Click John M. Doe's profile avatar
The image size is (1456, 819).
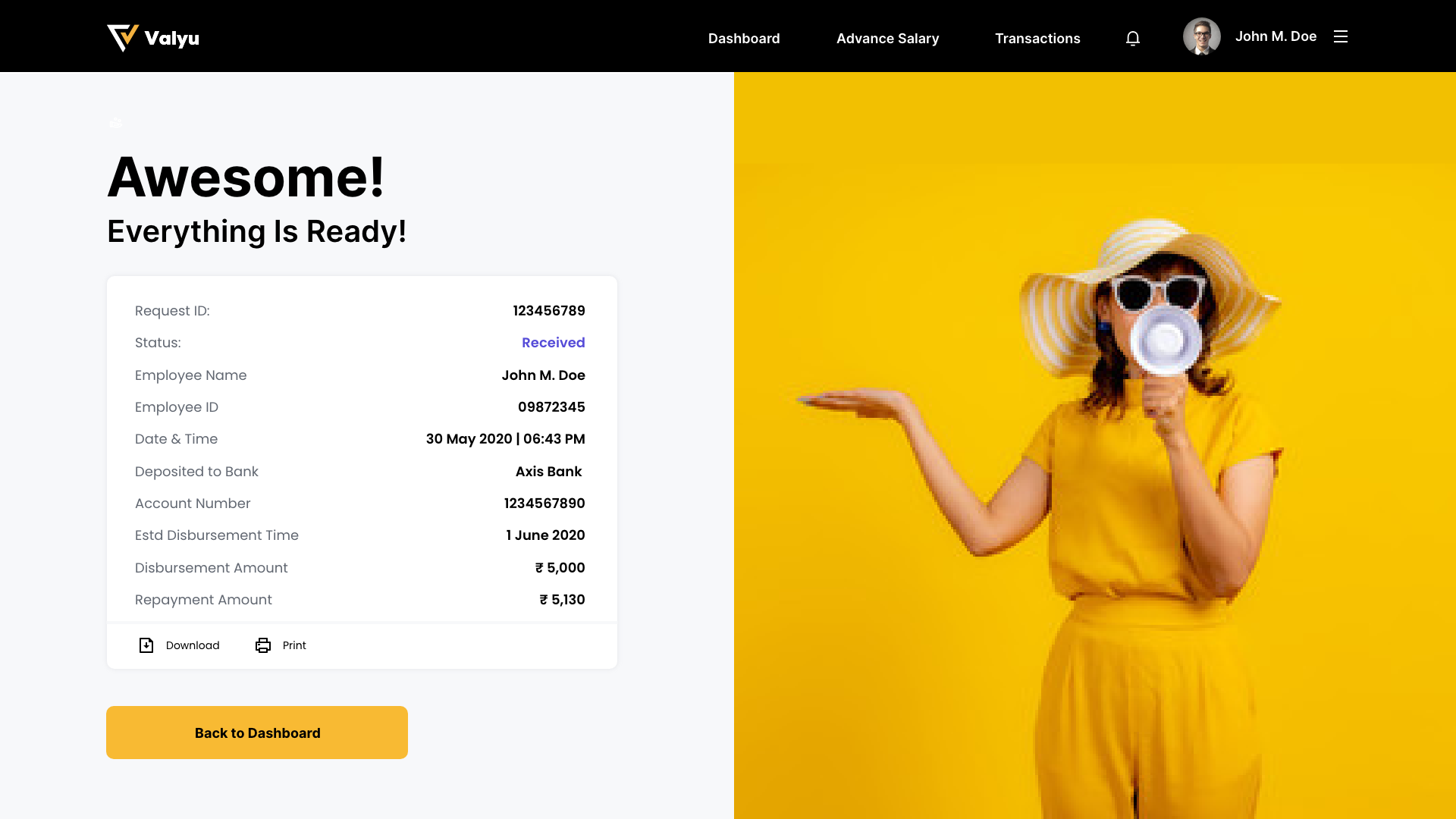coord(1201,36)
